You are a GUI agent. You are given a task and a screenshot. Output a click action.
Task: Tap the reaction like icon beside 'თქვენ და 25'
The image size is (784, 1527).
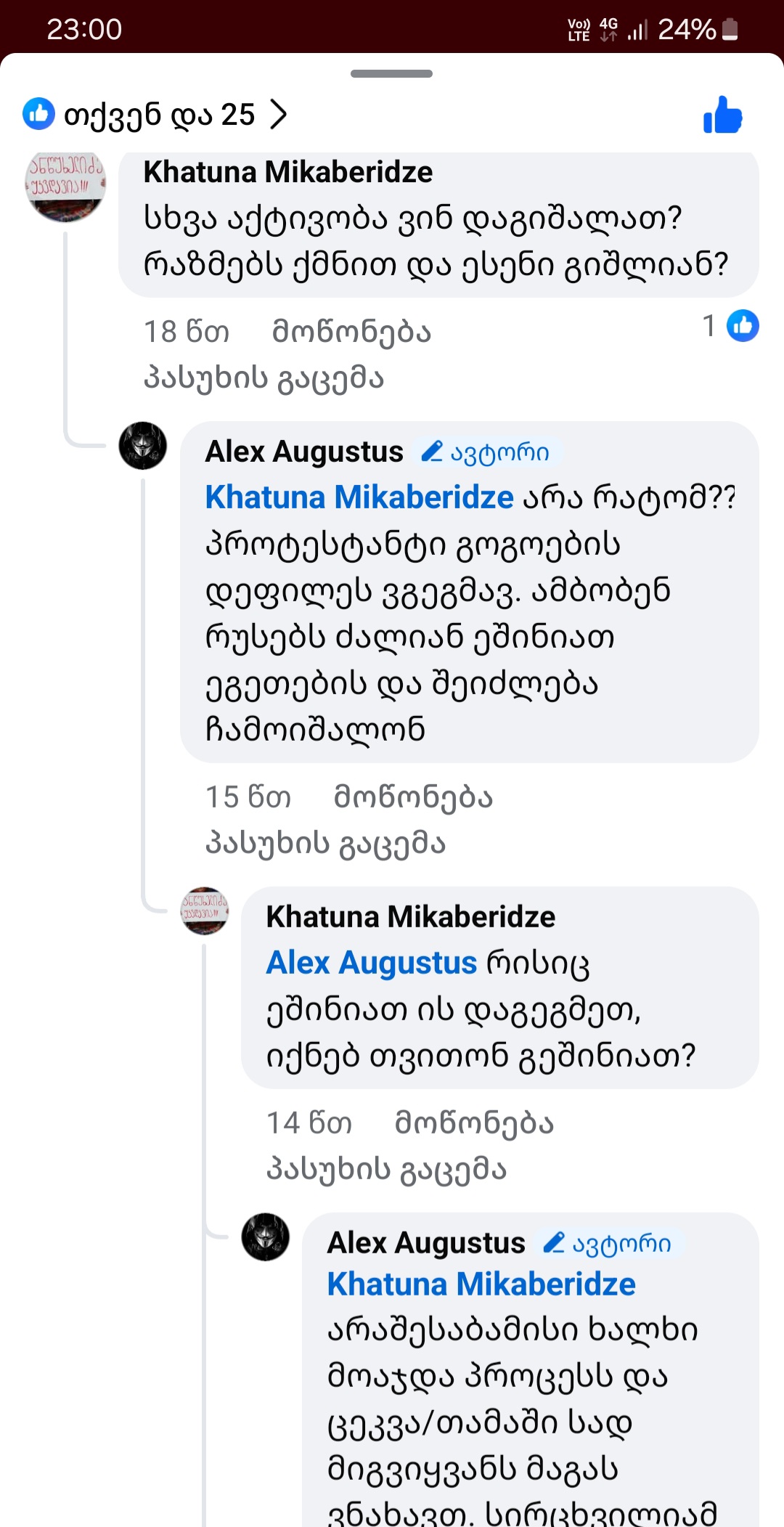(38, 114)
